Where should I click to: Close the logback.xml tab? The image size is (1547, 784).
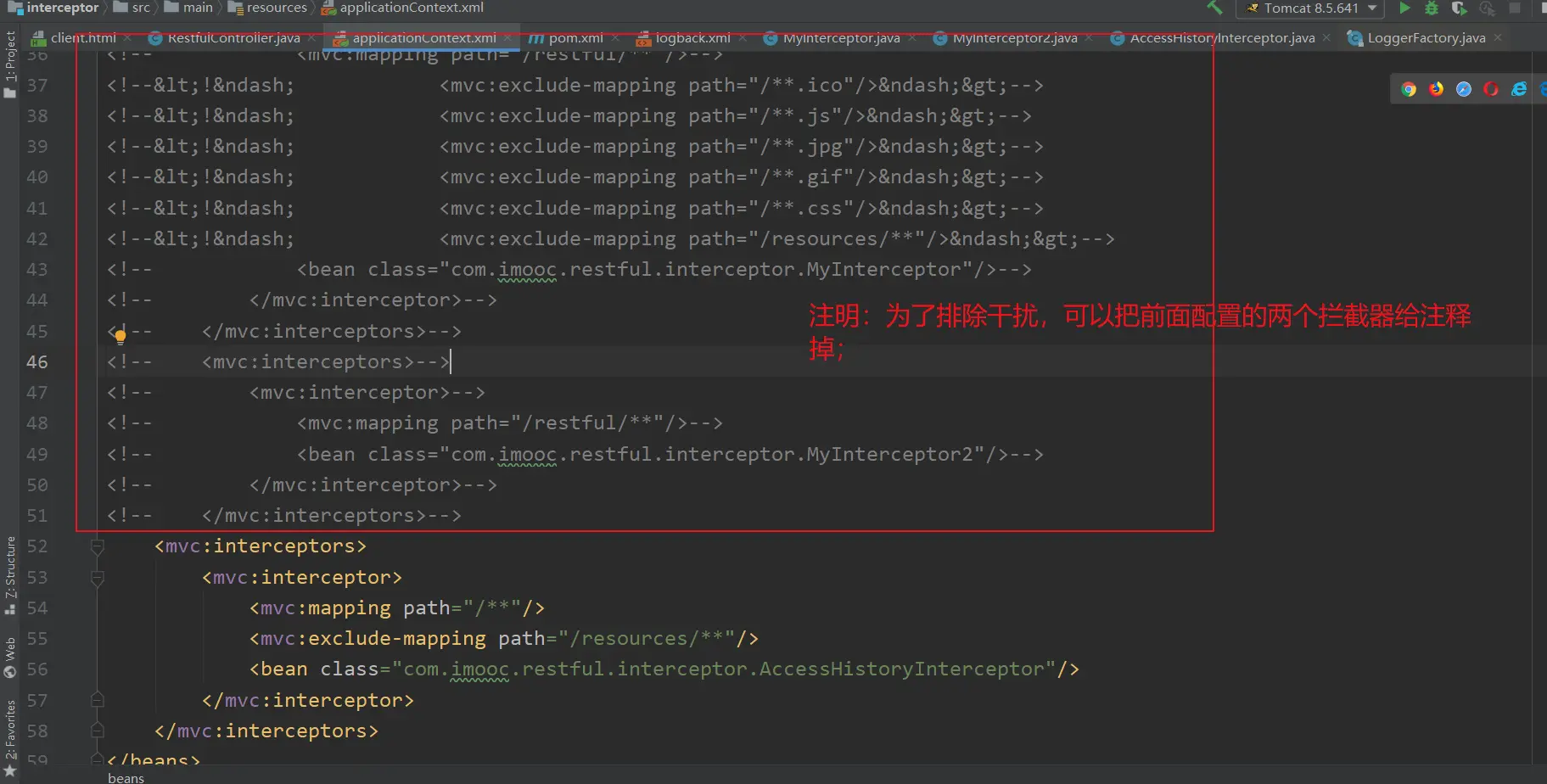[743, 38]
